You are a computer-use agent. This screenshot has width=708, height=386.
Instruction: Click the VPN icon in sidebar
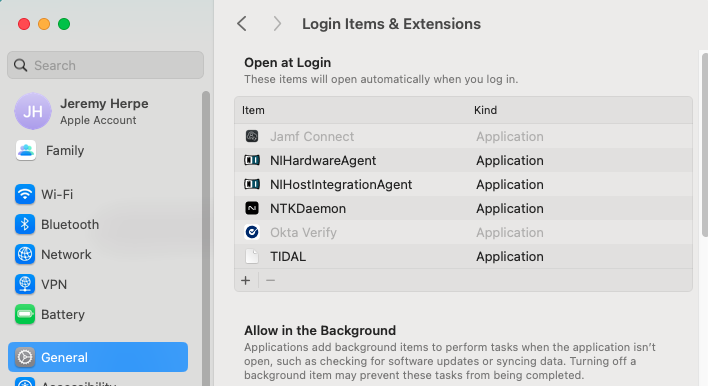[25, 284]
